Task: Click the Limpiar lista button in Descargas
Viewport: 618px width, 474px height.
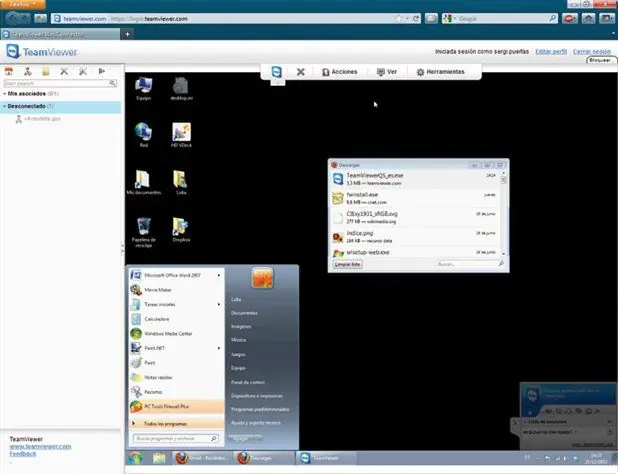Action: click(x=347, y=264)
